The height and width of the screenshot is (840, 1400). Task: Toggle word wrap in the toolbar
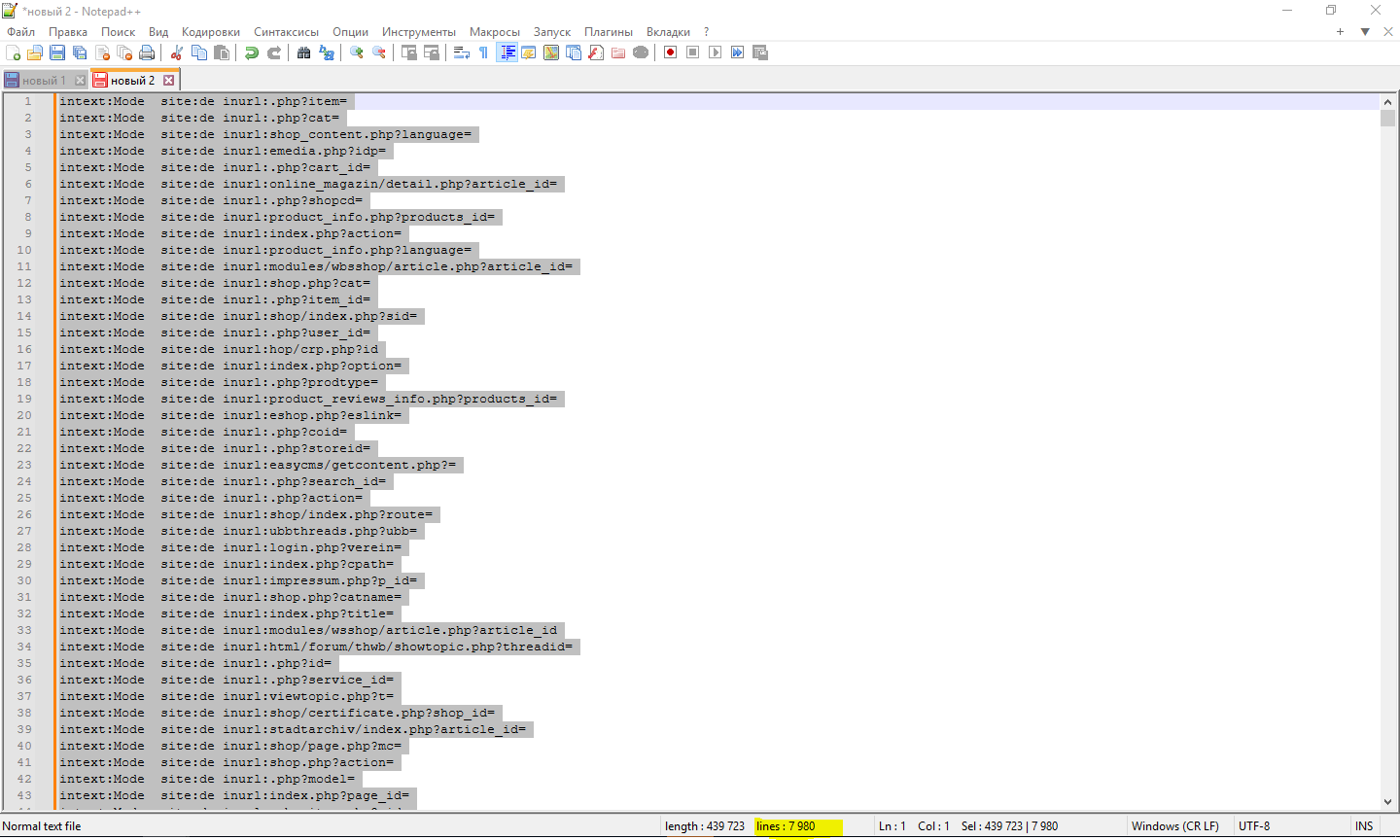click(x=462, y=52)
